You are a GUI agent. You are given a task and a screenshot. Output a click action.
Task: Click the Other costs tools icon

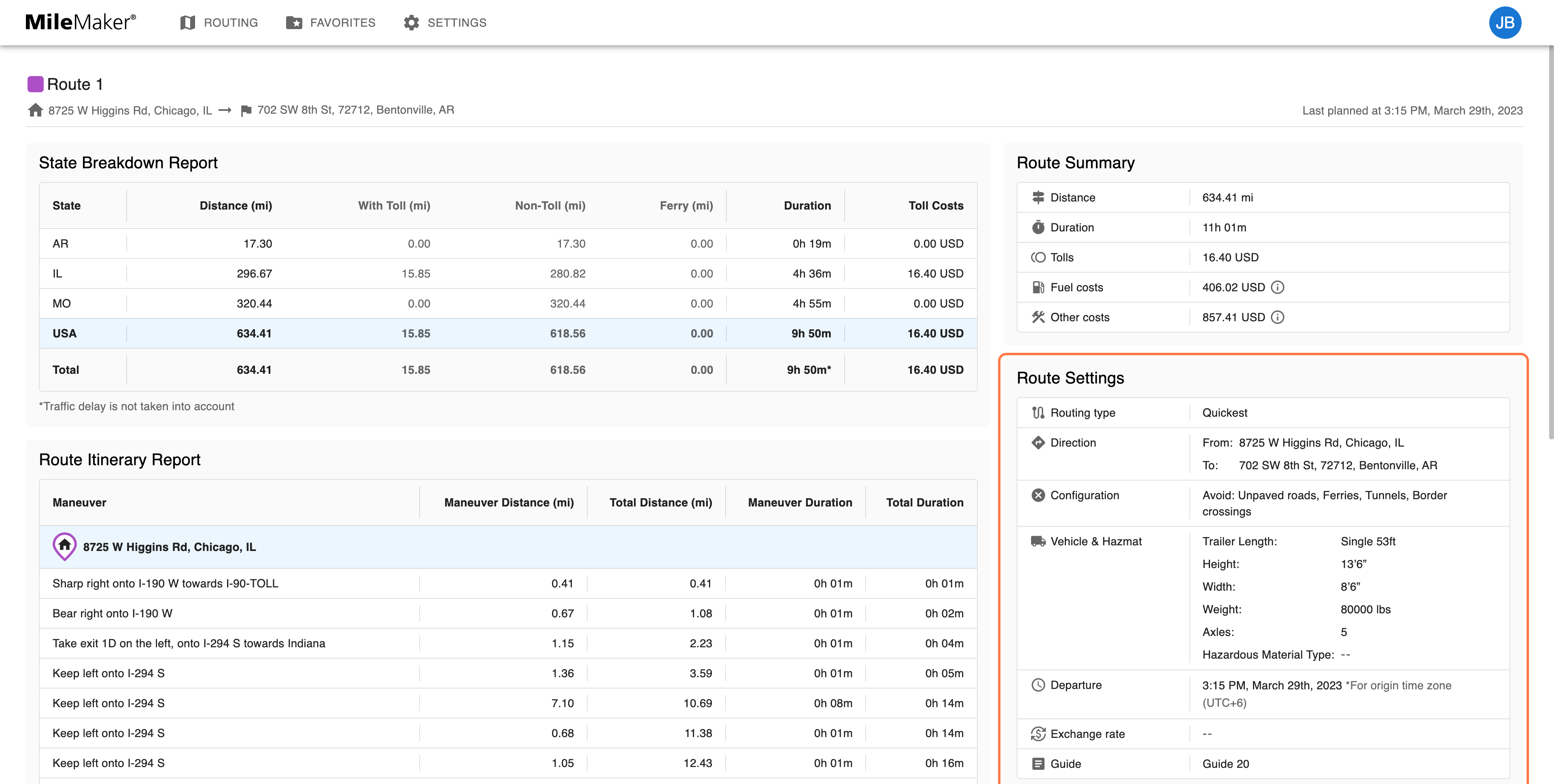pos(1038,317)
